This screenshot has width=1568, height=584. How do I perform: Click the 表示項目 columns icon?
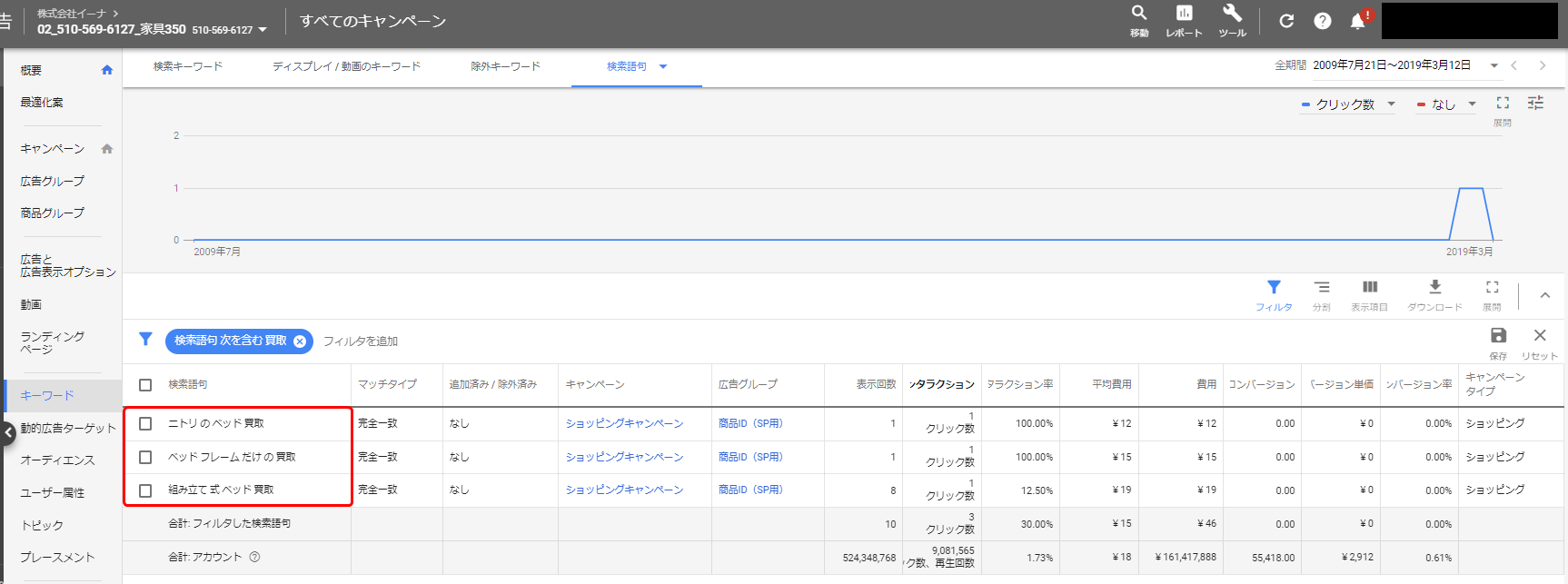(x=1370, y=287)
